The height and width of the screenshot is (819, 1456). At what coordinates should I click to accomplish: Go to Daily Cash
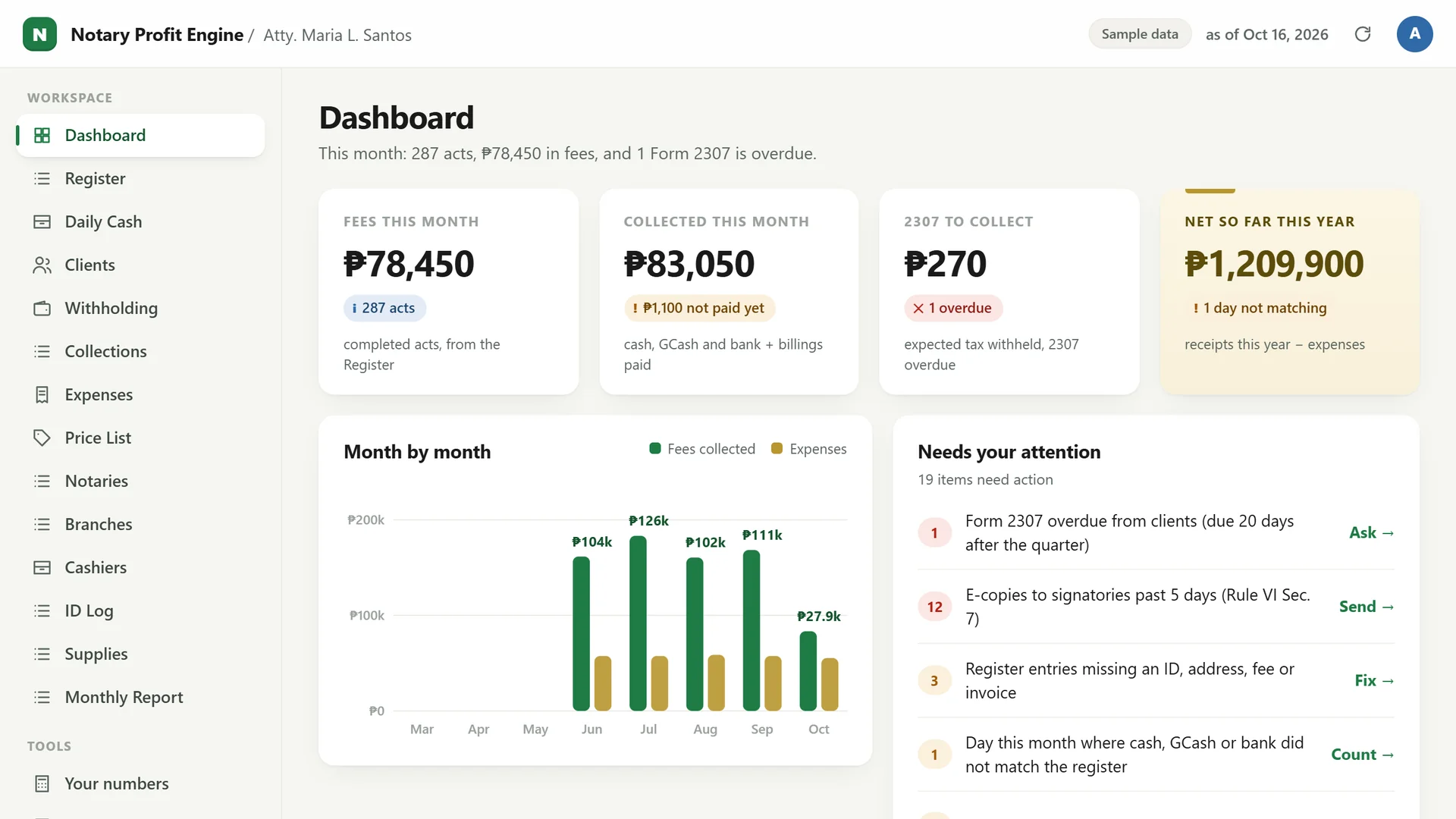[140, 221]
